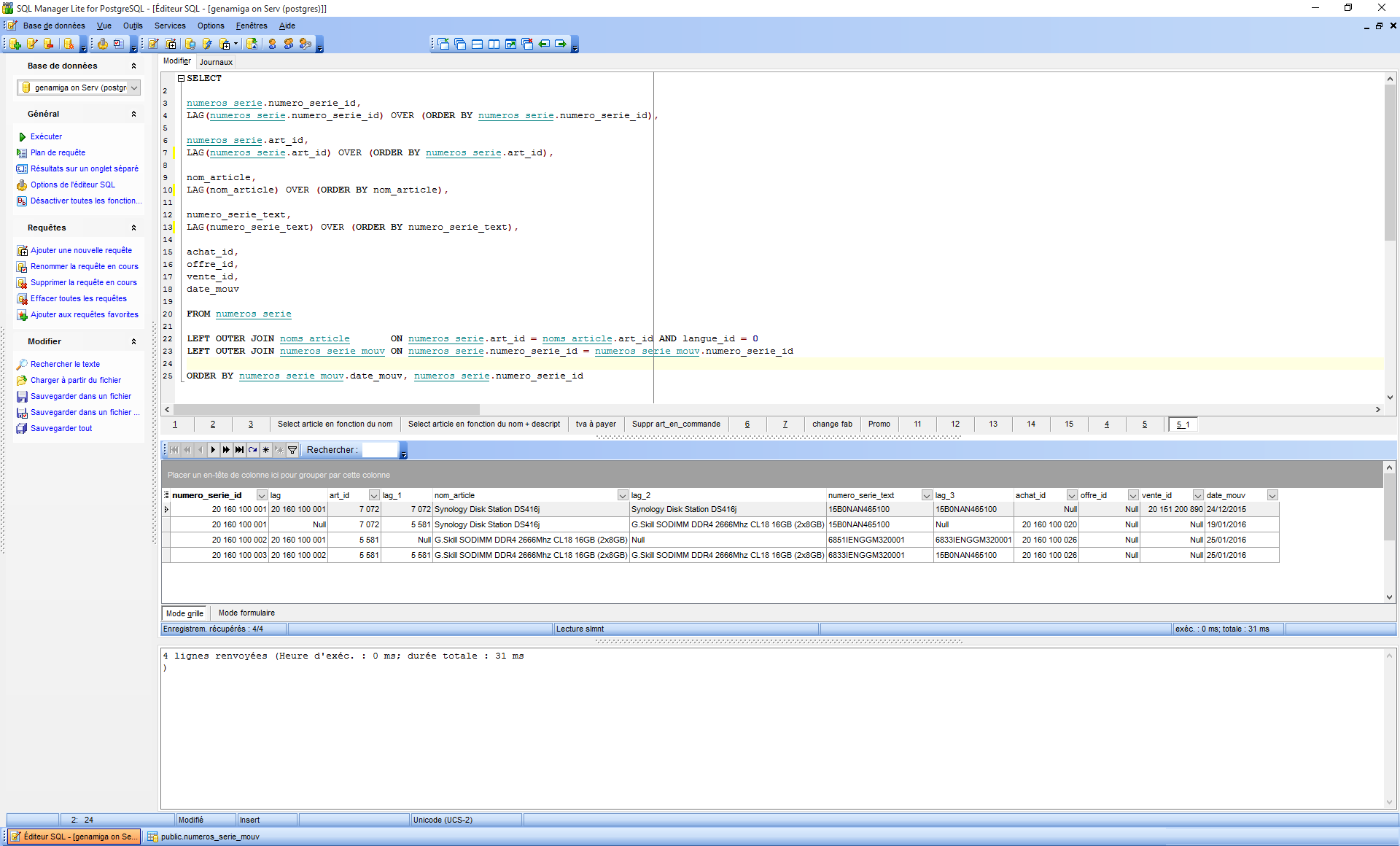Click the SQL editor horizontal scrollbar thumb

click(327, 409)
